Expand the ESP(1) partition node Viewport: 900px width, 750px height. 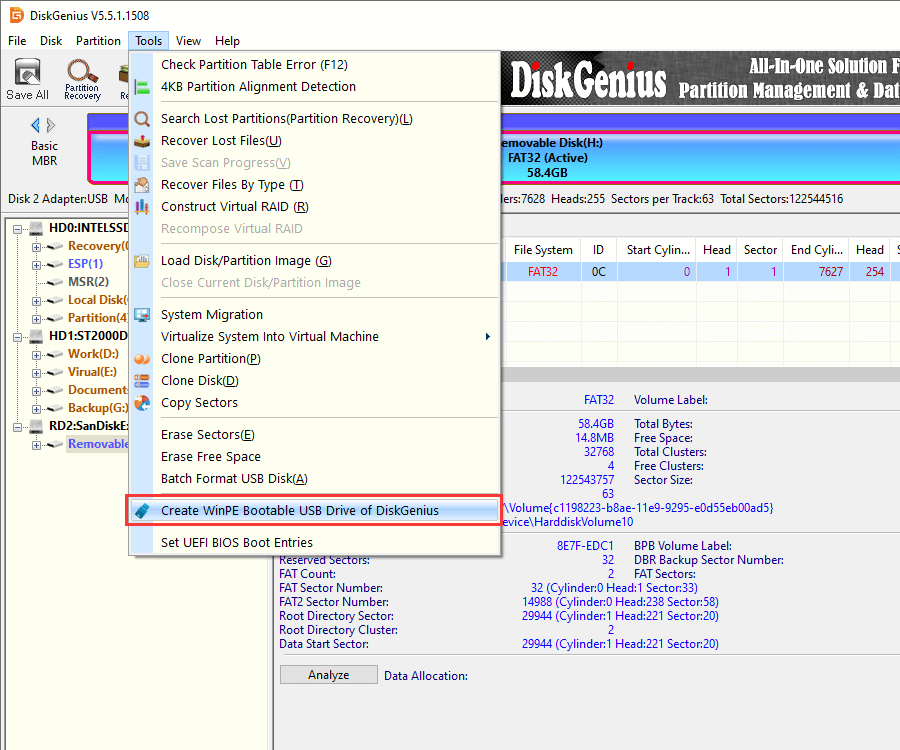(x=36, y=265)
